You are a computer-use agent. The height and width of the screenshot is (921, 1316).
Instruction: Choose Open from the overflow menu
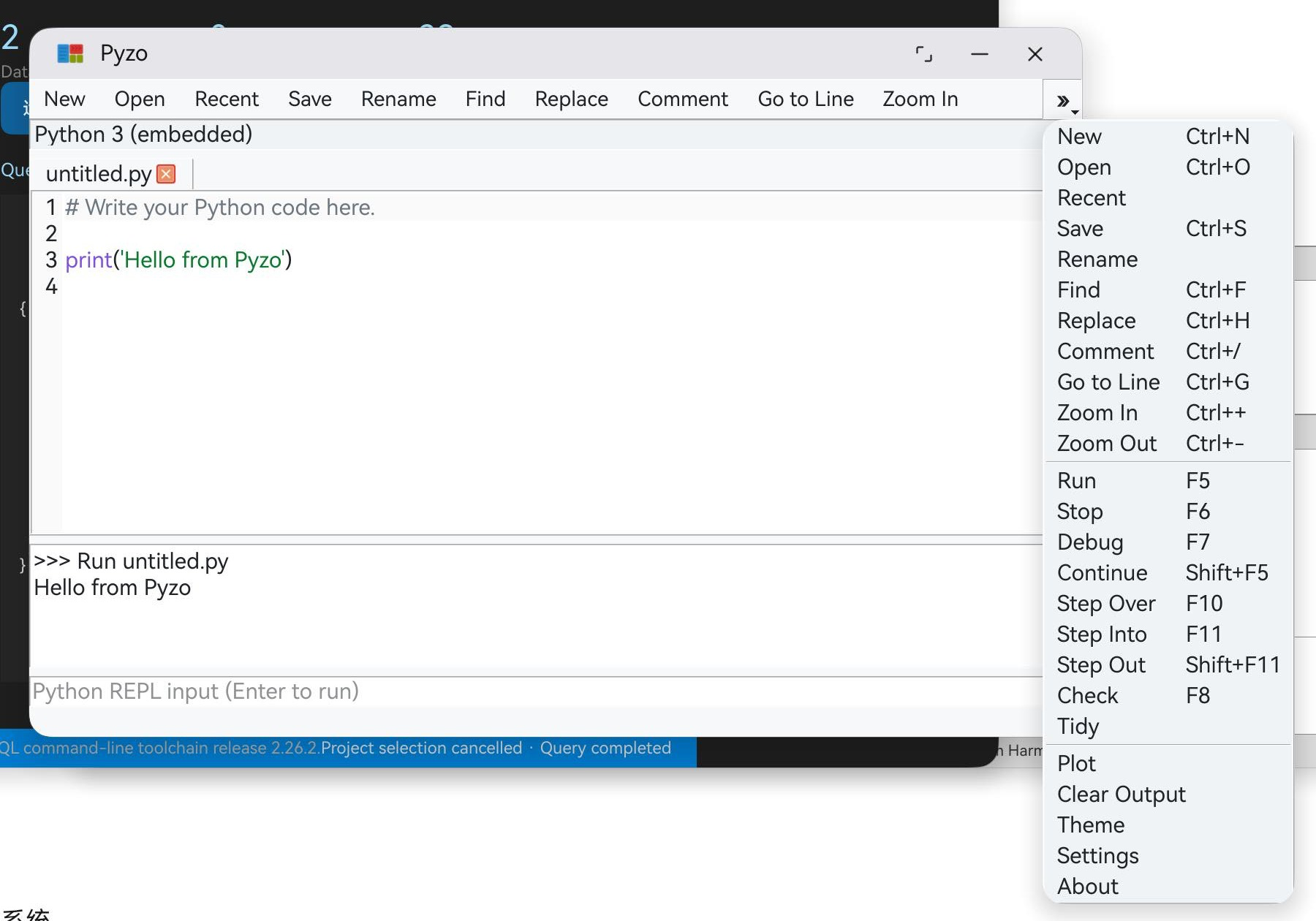1168,167
